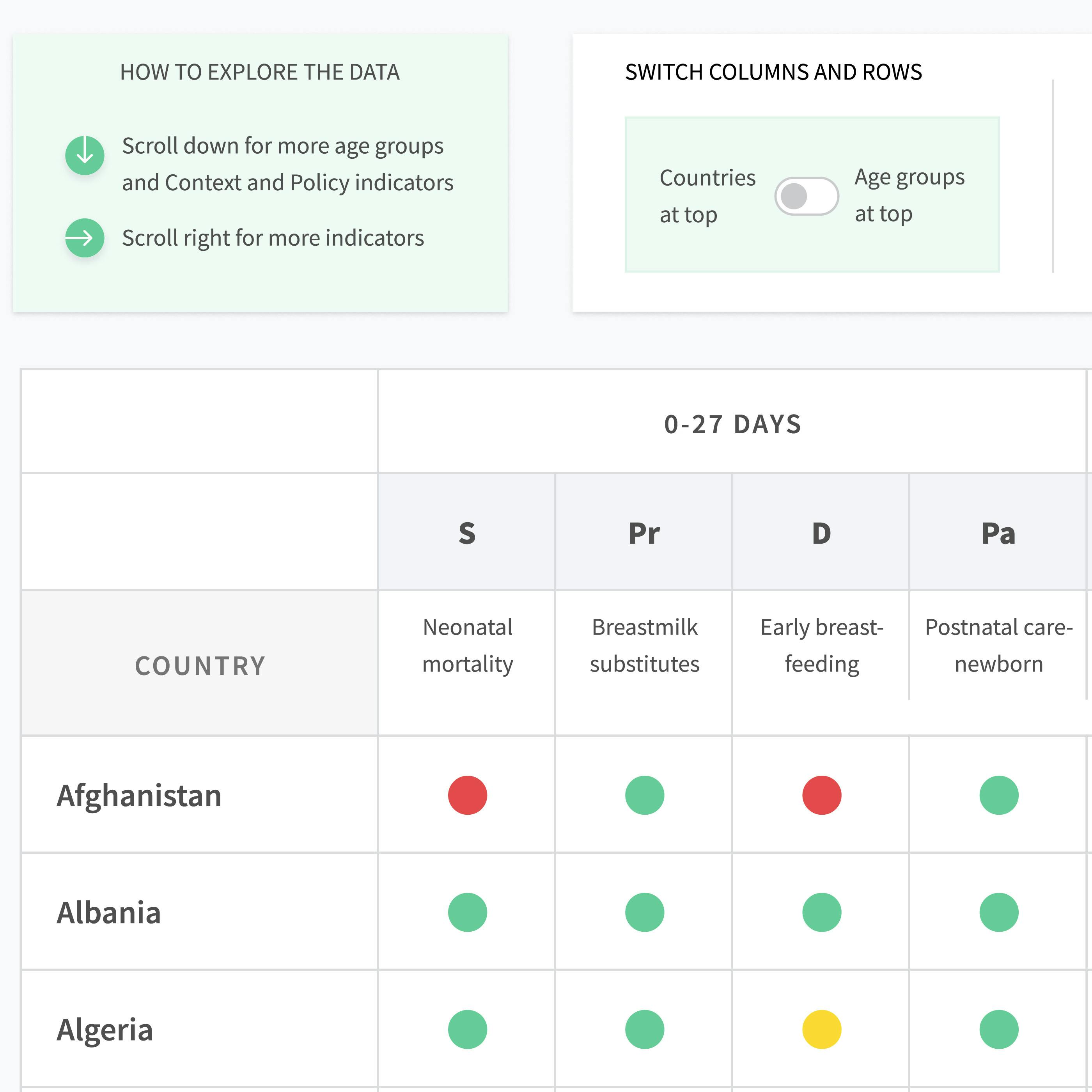Click the Neonatal mortality indicator label
Viewport: 1092px width, 1092px height.
468,645
